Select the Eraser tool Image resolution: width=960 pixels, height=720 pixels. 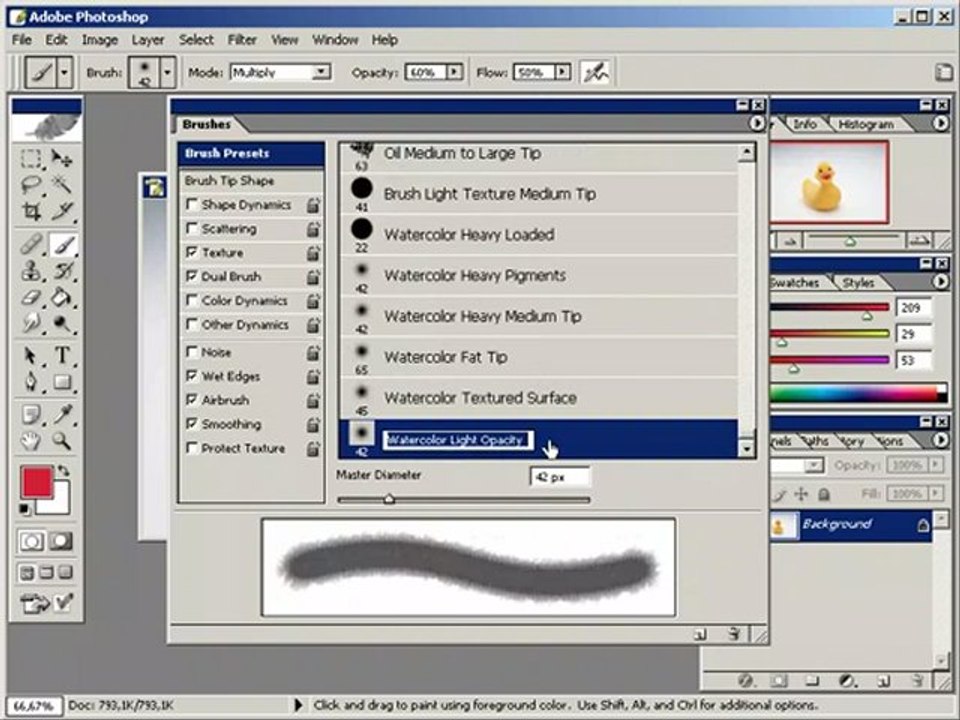pyautogui.click(x=31, y=298)
